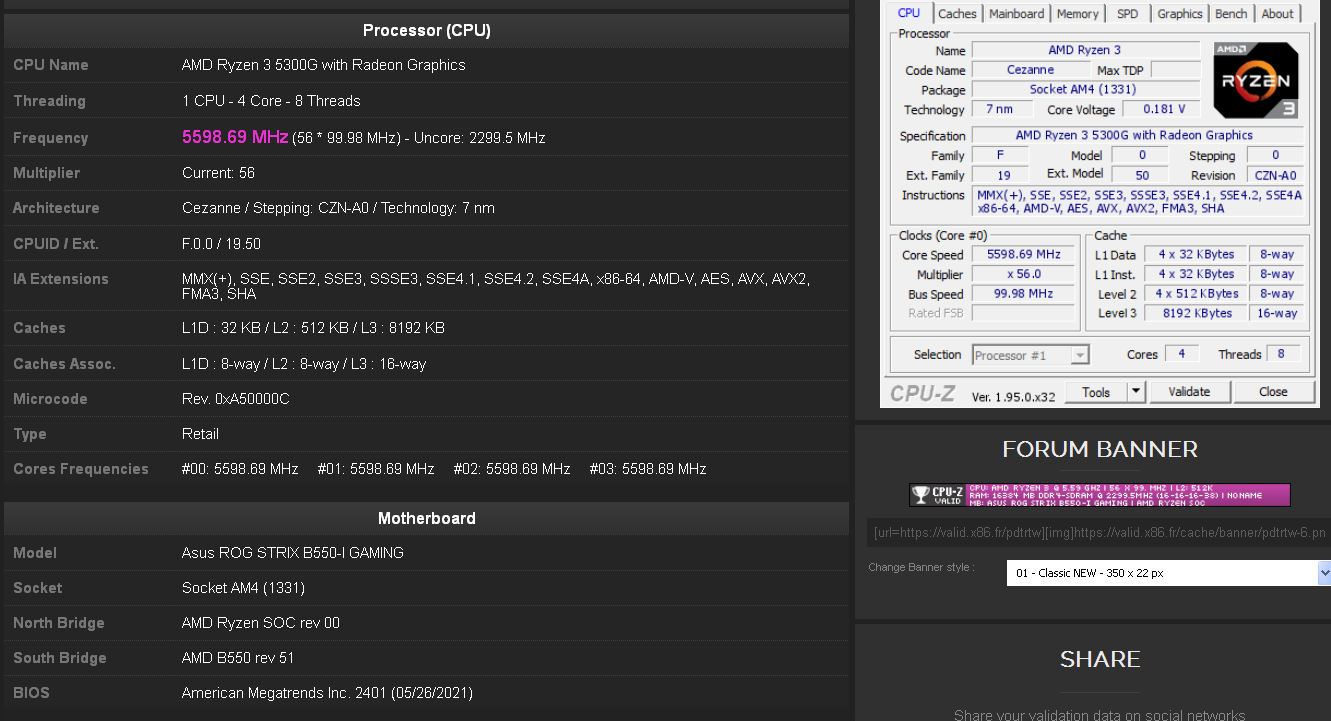Viewport: 1331px width, 721px height.
Task: Click the BIOS value American Megatrends Inc. 2401
Action: point(327,693)
